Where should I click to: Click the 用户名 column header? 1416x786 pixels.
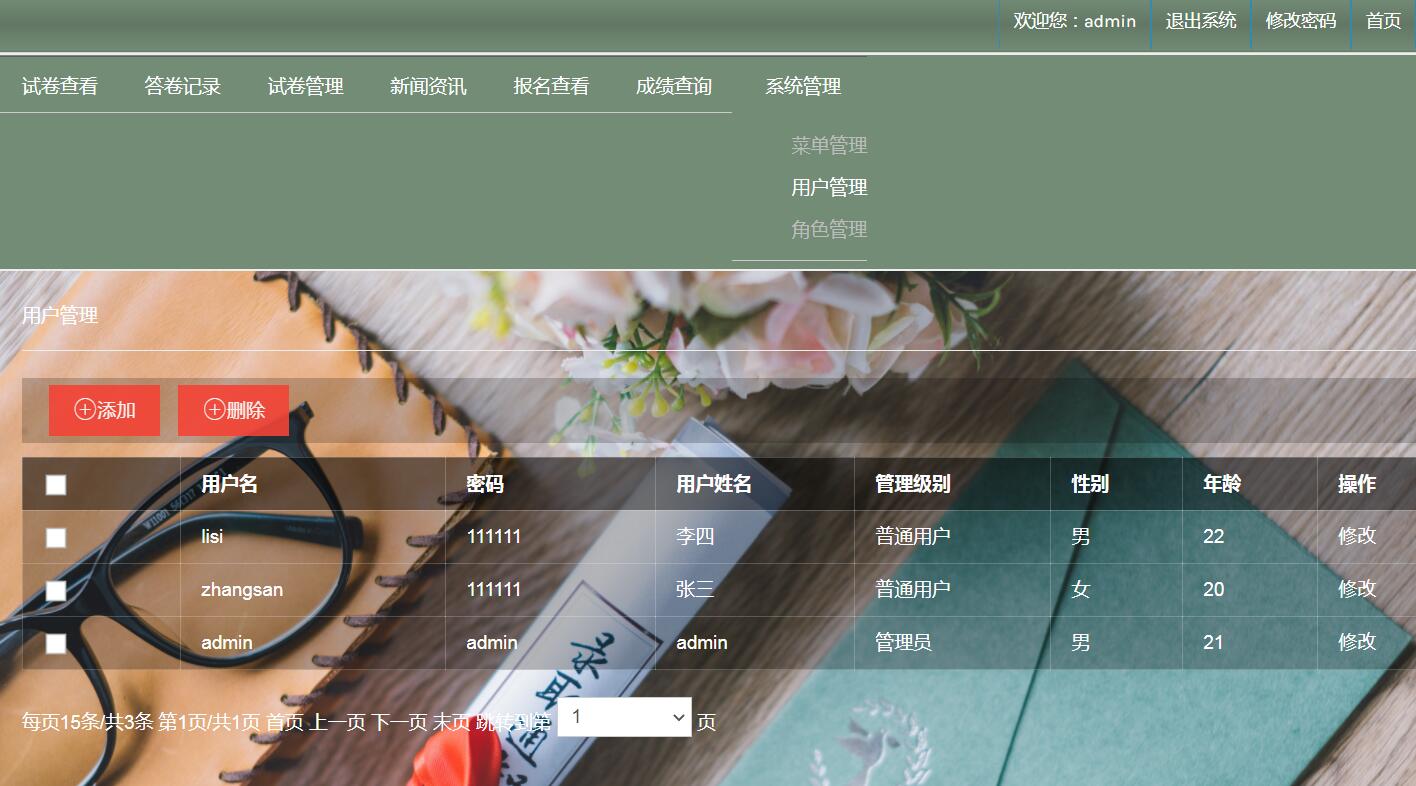229,484
